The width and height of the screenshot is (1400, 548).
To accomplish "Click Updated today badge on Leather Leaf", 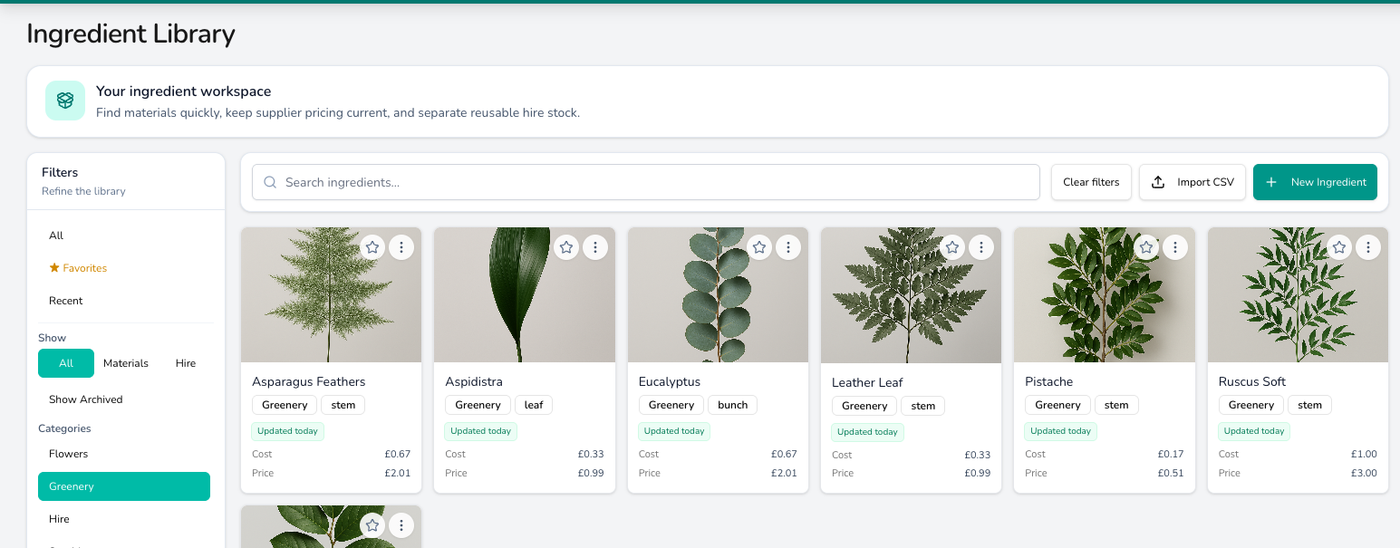I will pos(867,432).
